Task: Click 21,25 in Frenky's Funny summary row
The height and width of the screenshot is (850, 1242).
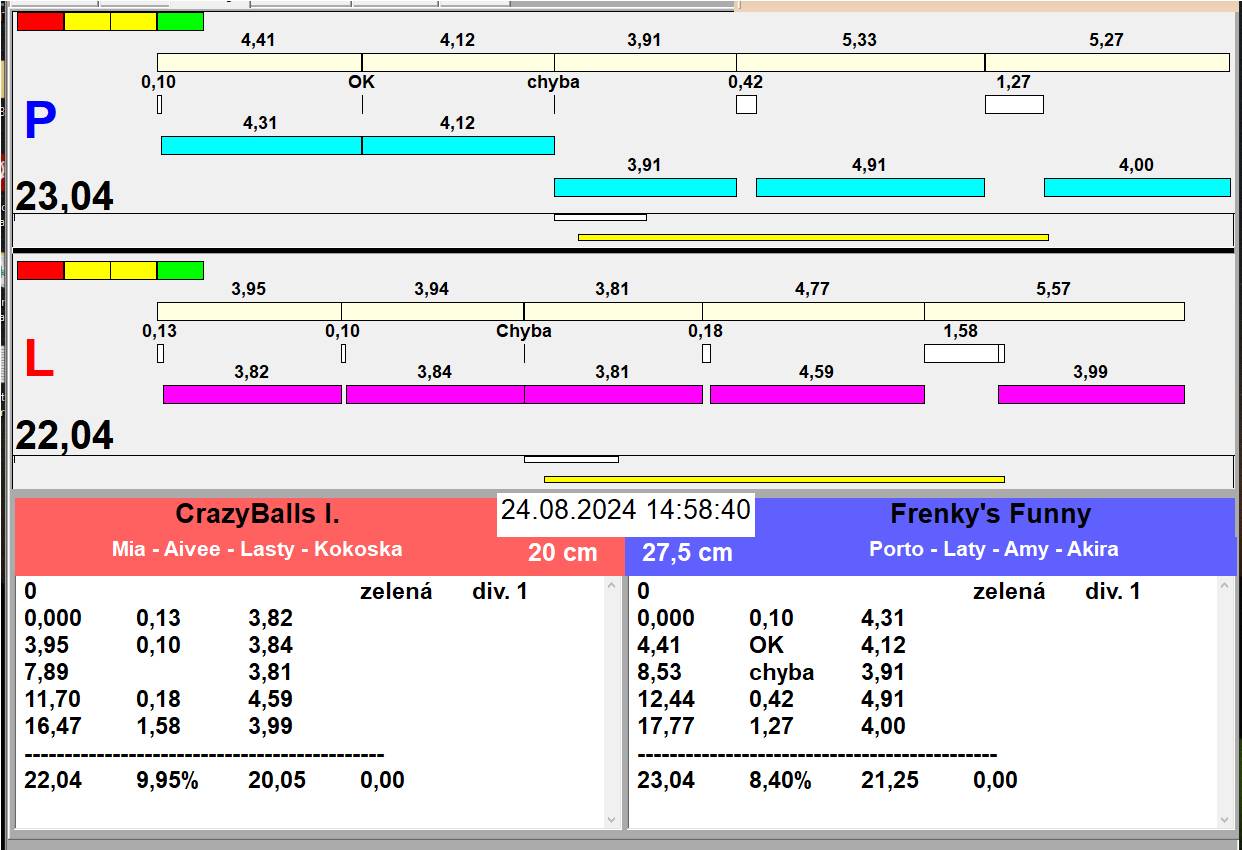Action: (890, 780)
